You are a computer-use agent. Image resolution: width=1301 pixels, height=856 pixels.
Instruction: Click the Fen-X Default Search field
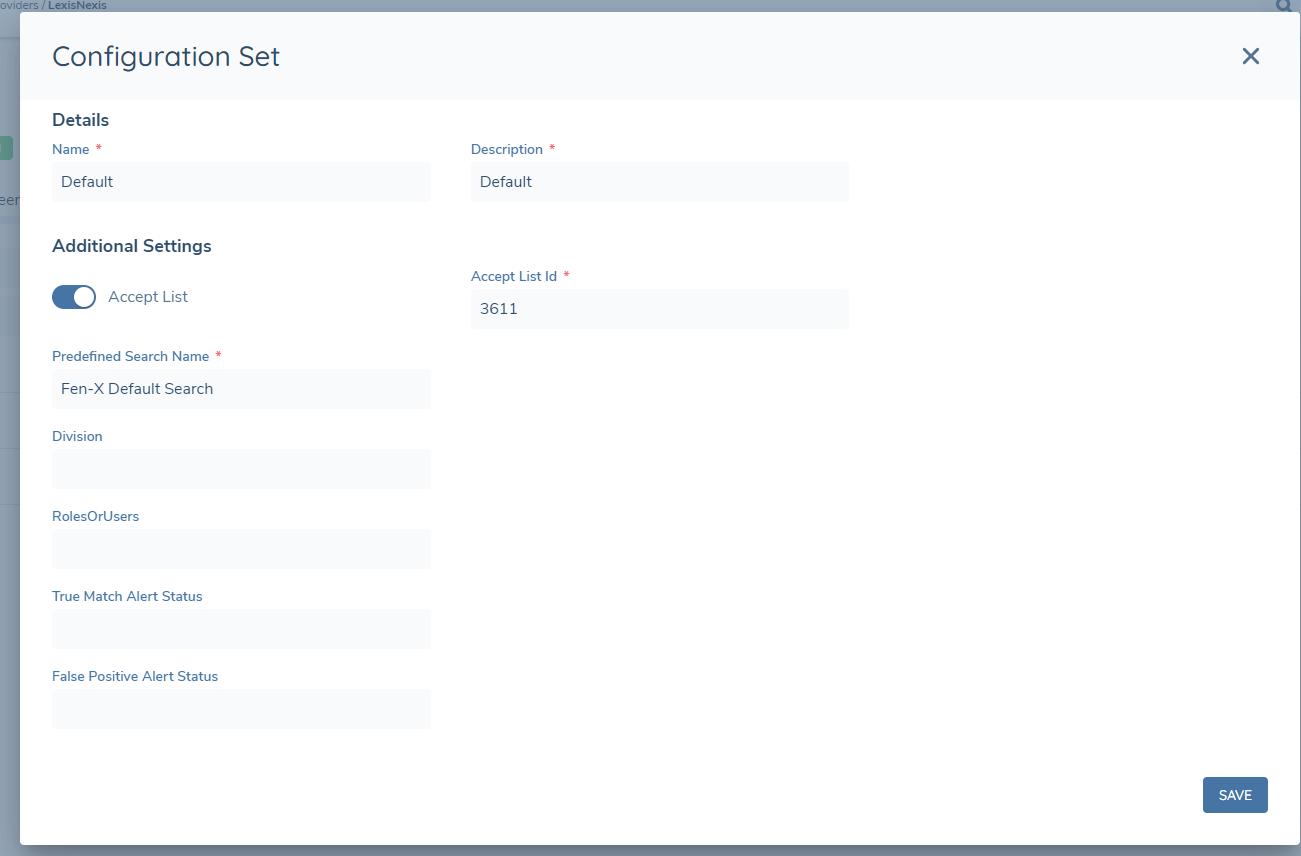[240, 389]
